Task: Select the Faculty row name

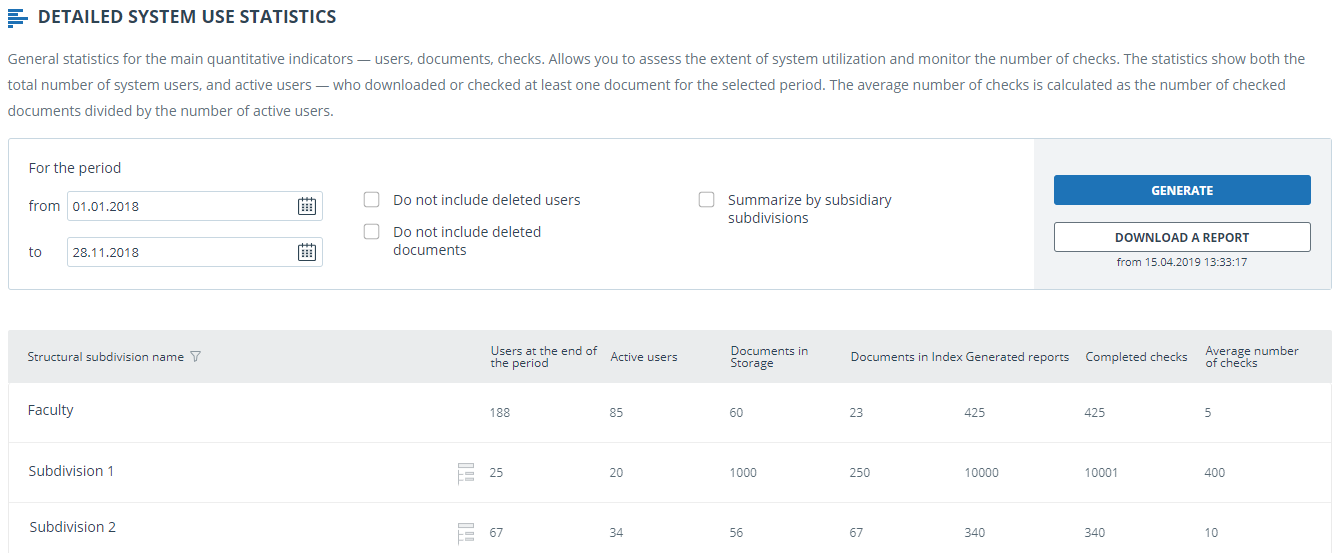Action: tap(51, 410)
